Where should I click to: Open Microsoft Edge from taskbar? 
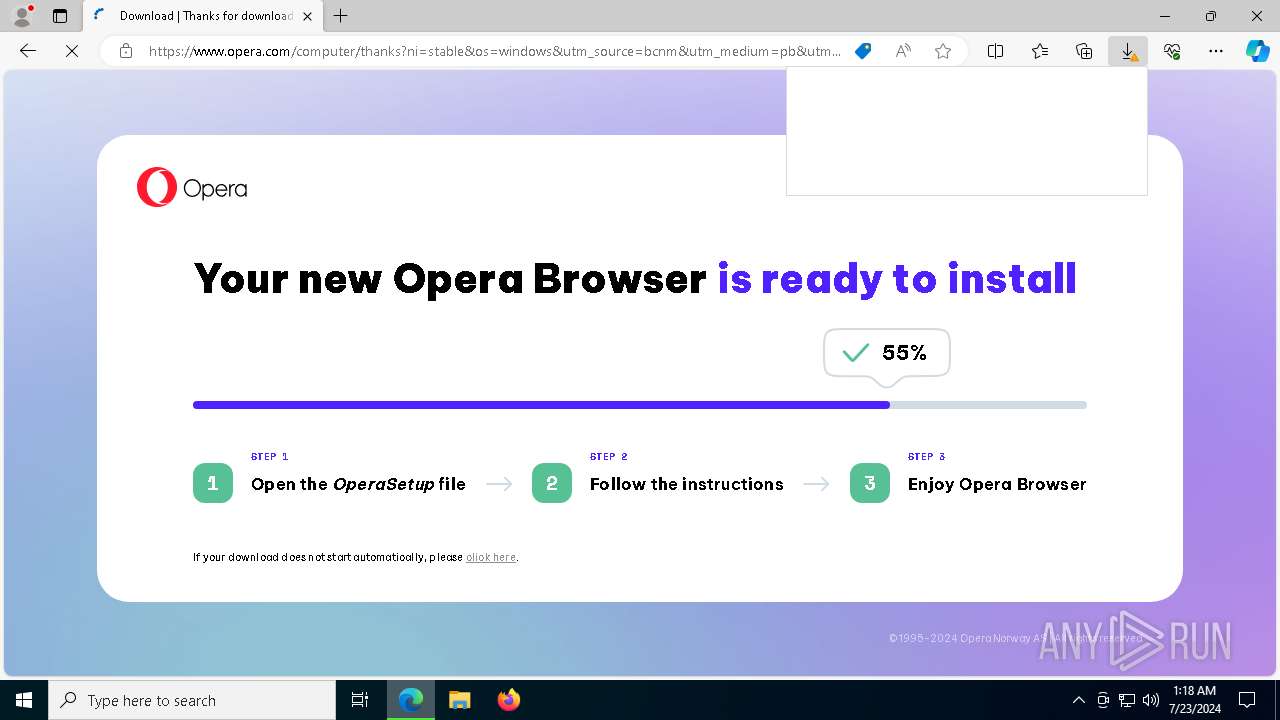411,700
